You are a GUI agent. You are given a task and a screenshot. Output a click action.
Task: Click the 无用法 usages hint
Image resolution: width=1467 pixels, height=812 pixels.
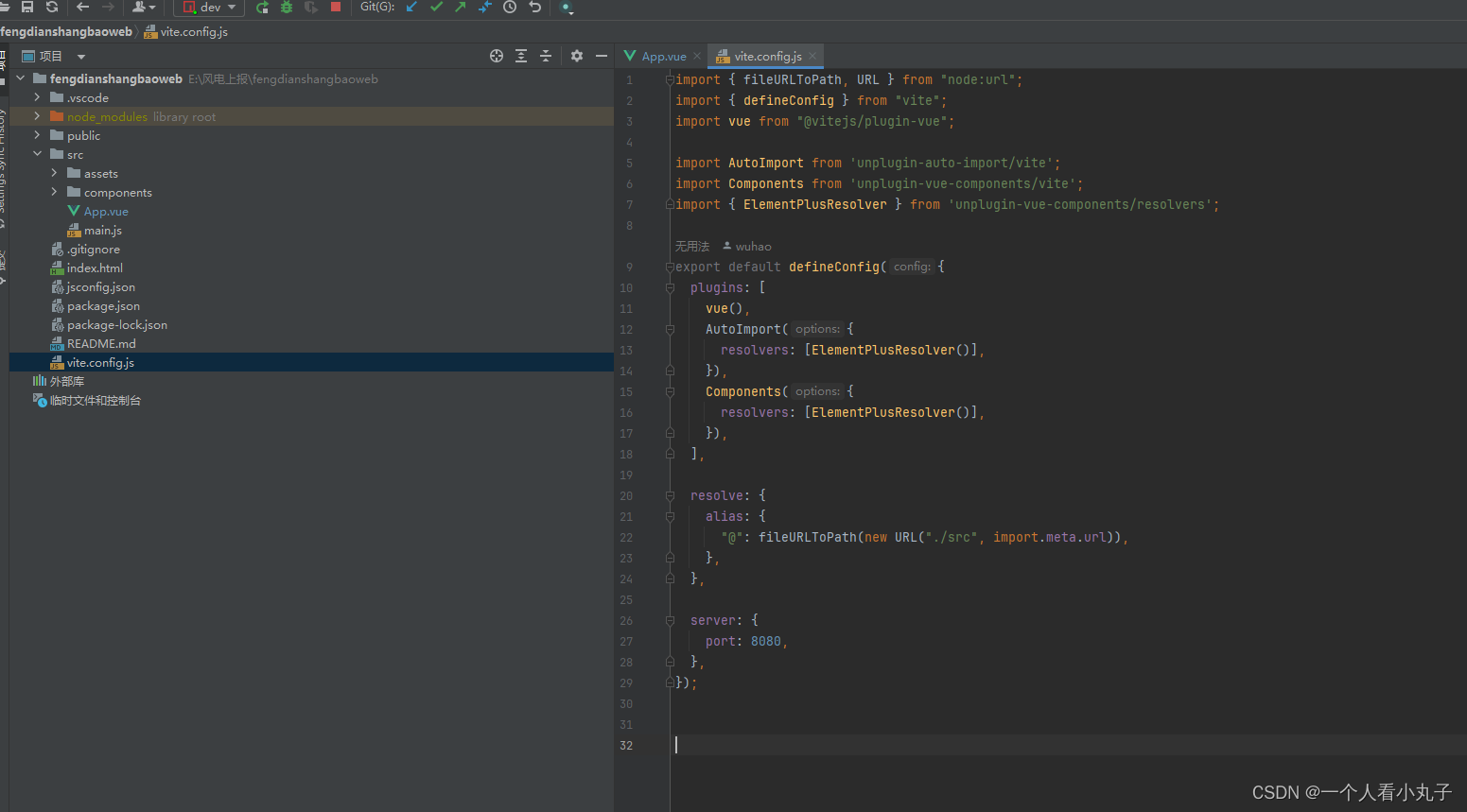tap(692, 246)
